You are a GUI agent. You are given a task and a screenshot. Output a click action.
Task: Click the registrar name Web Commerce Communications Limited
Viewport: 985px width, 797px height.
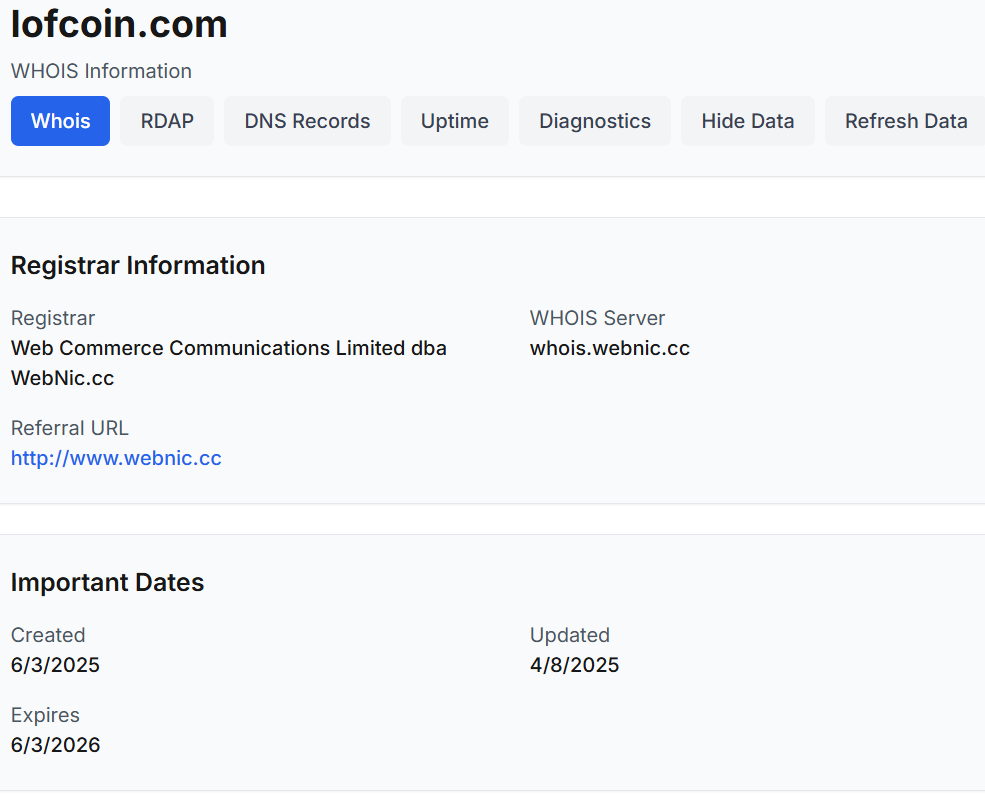[229, 363]
